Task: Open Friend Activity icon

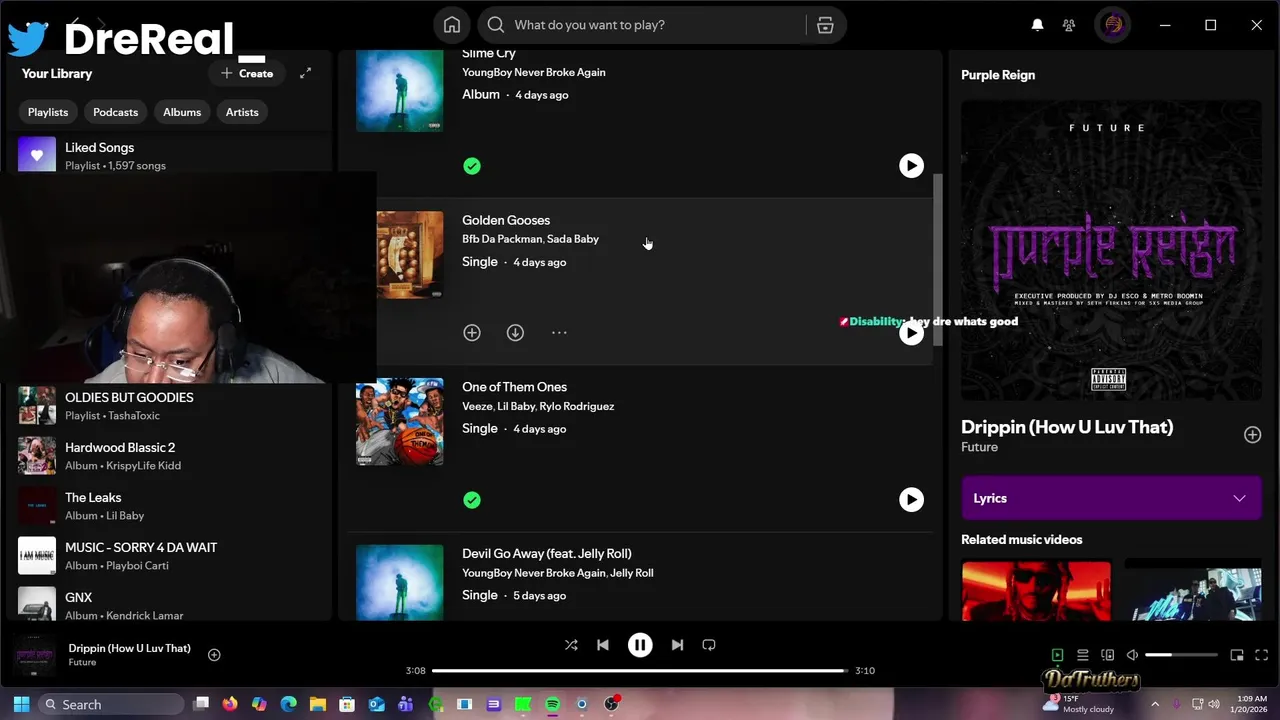Action: pyautogui.click(x=1069, y=25)
